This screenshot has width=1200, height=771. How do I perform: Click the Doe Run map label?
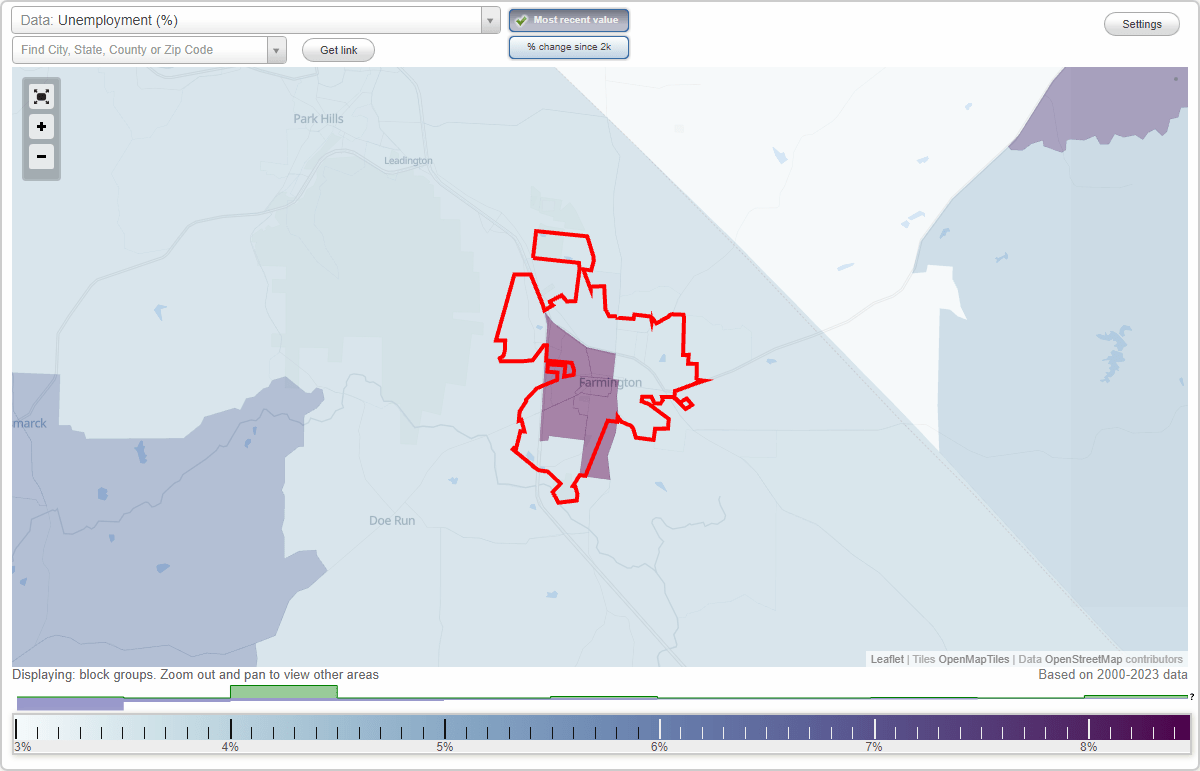coord(392,520)
